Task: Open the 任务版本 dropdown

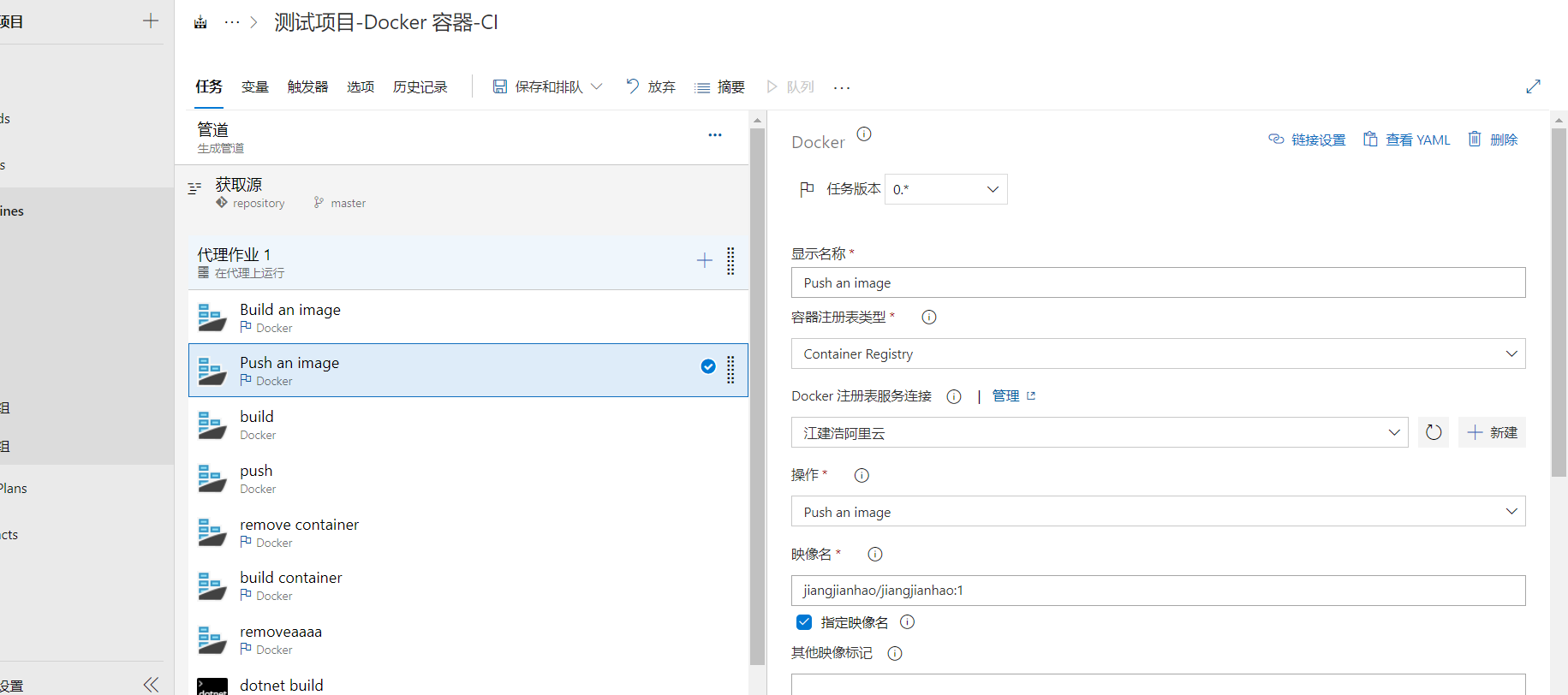Action: (945, 189)
